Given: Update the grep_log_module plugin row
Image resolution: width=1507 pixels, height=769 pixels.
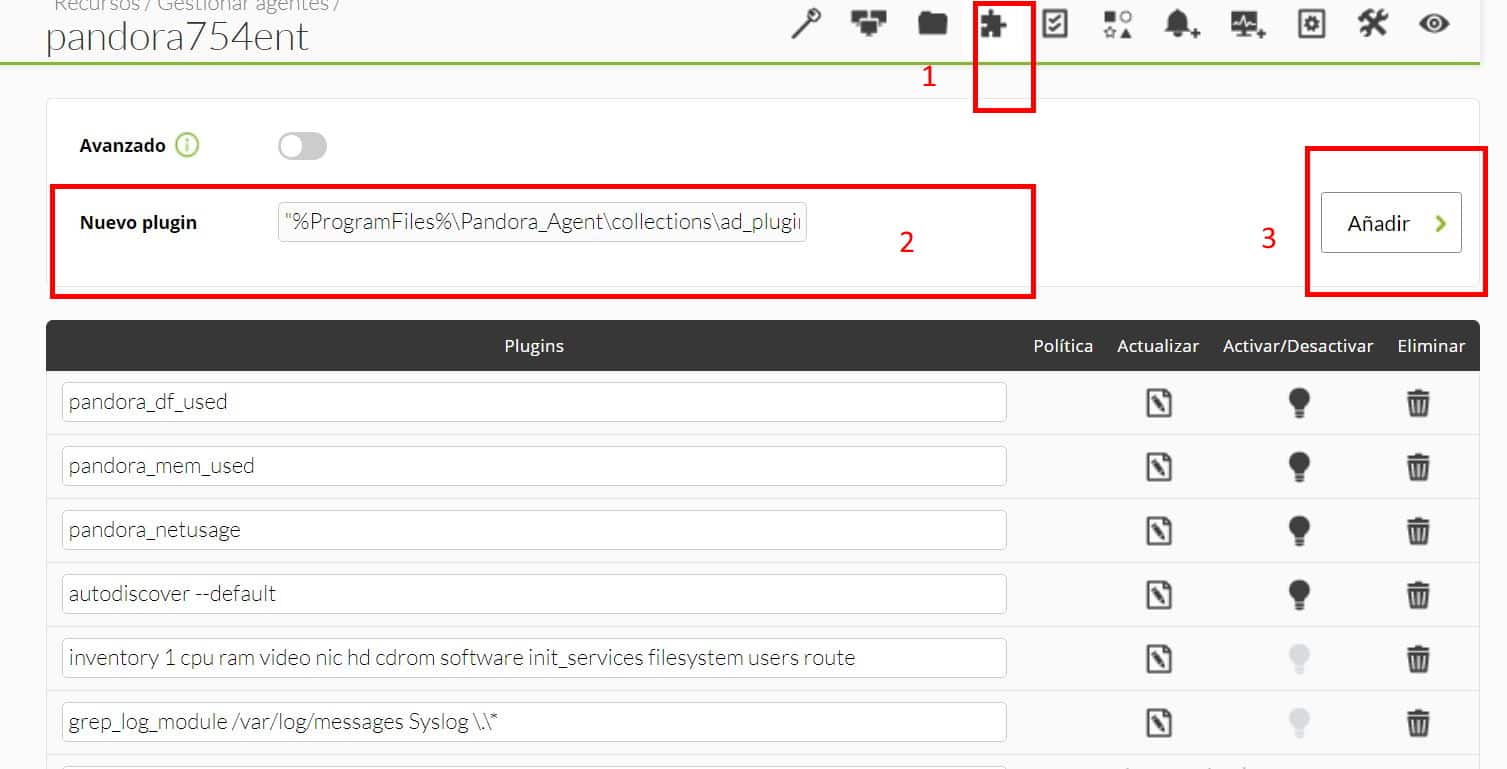Looking at the screenshot, I should tap(1158, 723).
